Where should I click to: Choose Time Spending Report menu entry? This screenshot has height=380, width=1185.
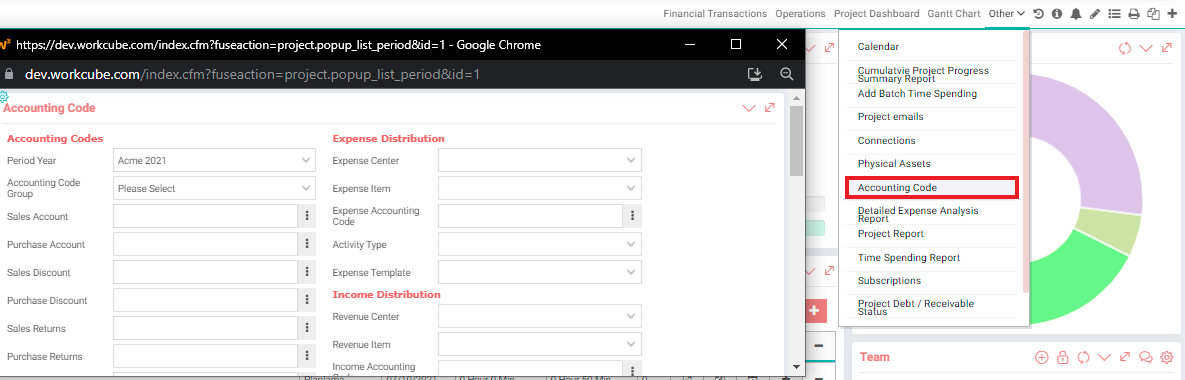(908, 258)
